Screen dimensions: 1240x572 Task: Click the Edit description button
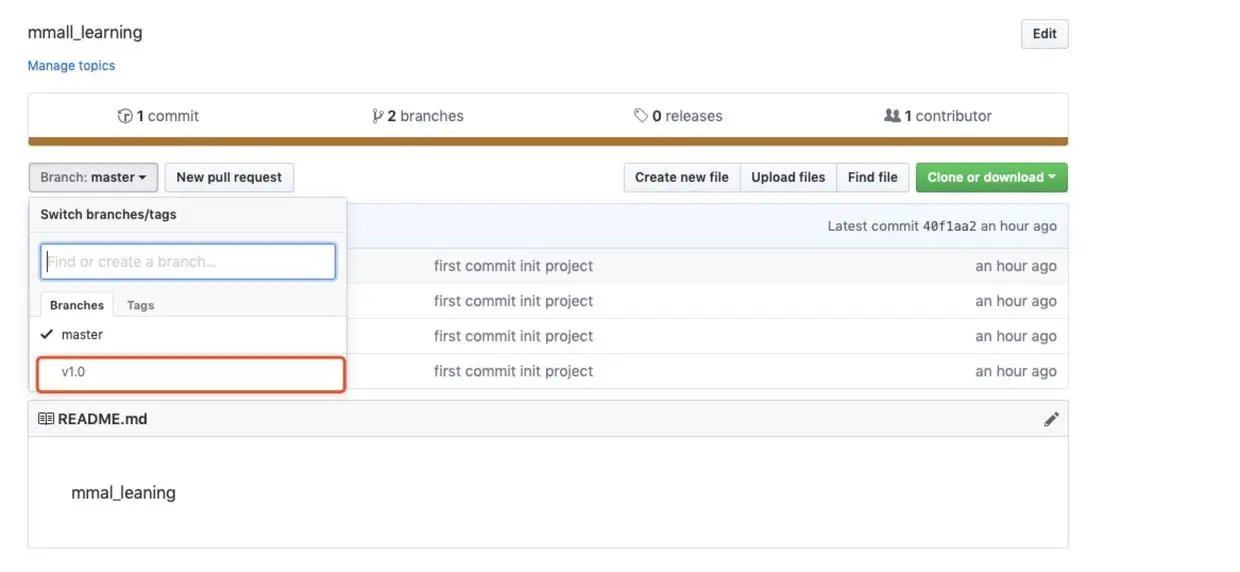1044,34
